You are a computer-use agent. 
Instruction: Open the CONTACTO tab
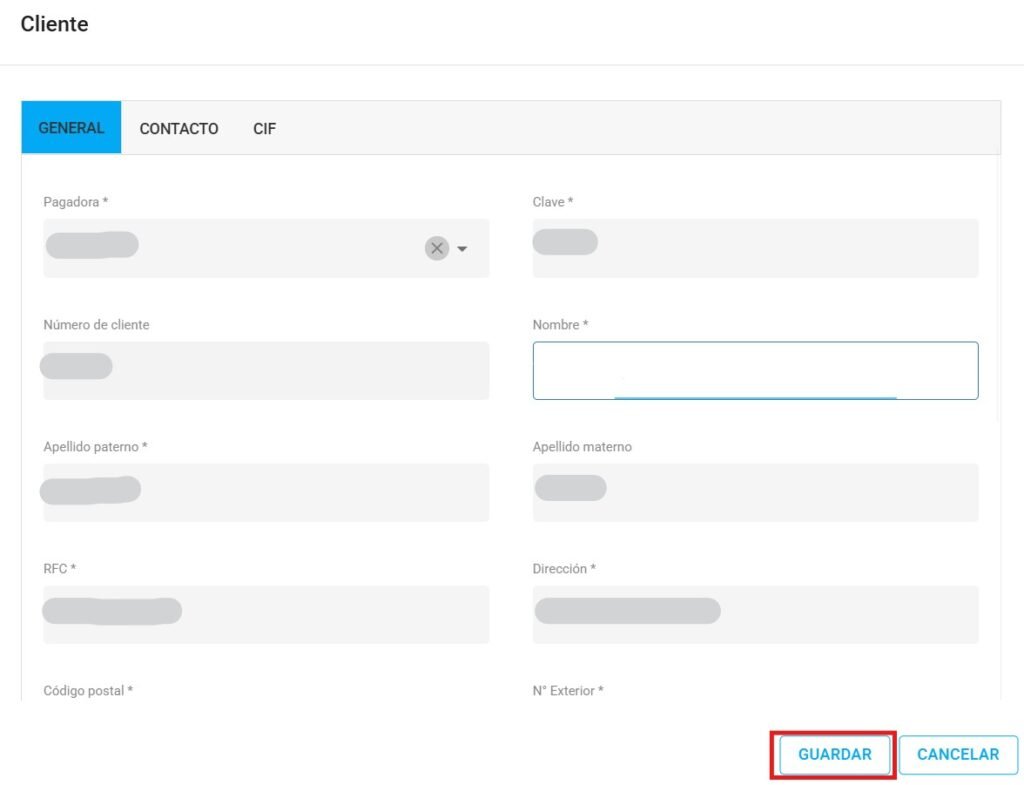179,129
